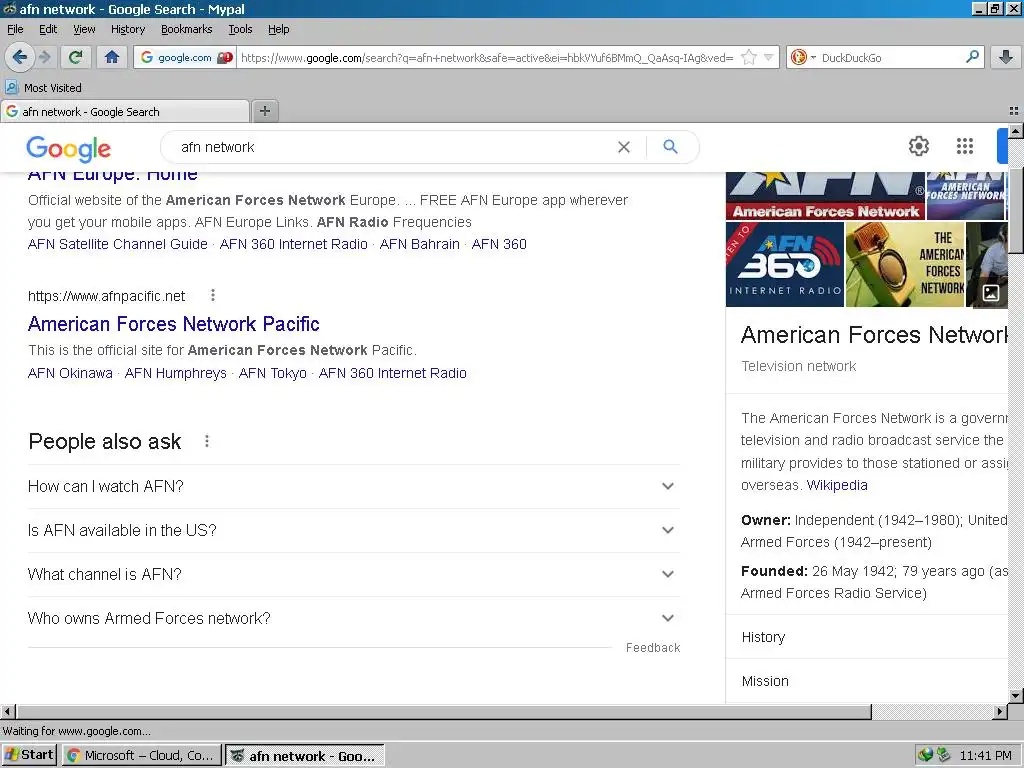Go to the browser Home page
Viewport: 1024px width, 768px height.
pos(112,57)
